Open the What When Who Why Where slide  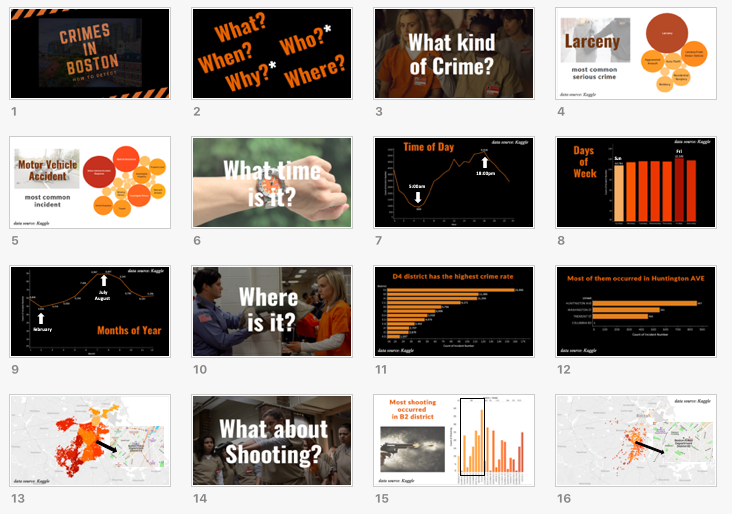tap(272, 54)
